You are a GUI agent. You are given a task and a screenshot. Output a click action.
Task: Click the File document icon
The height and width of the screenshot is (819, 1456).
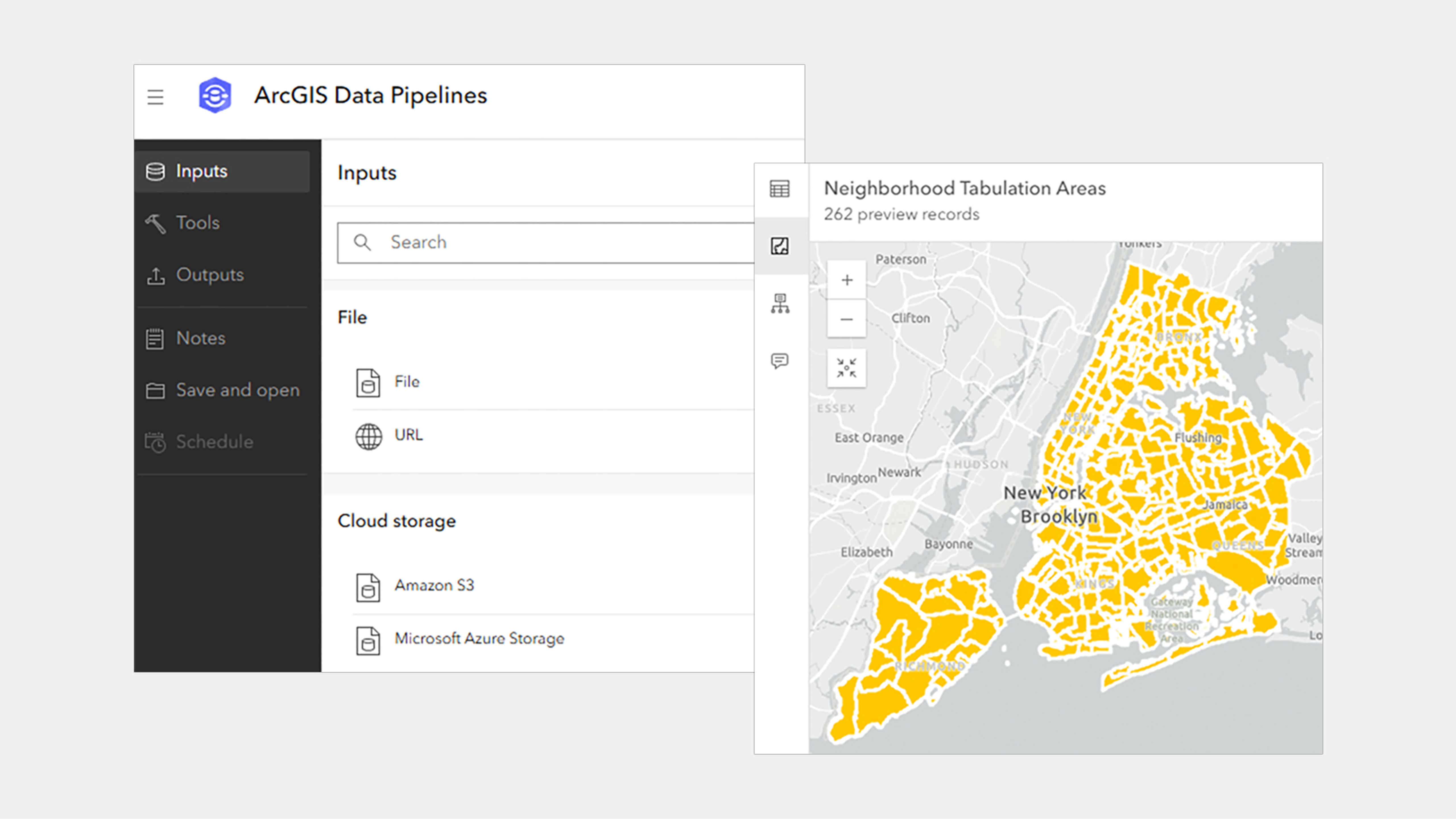[368, 383]
